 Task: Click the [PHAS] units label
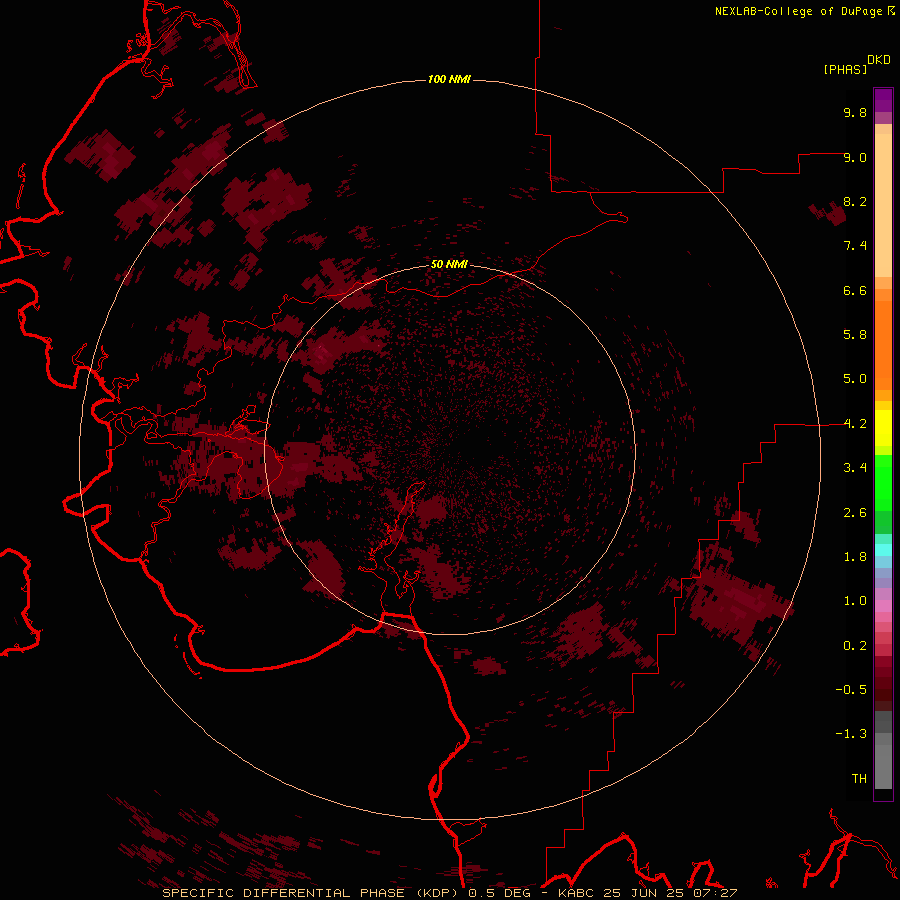pyautogui.click(x=845, y=69)
